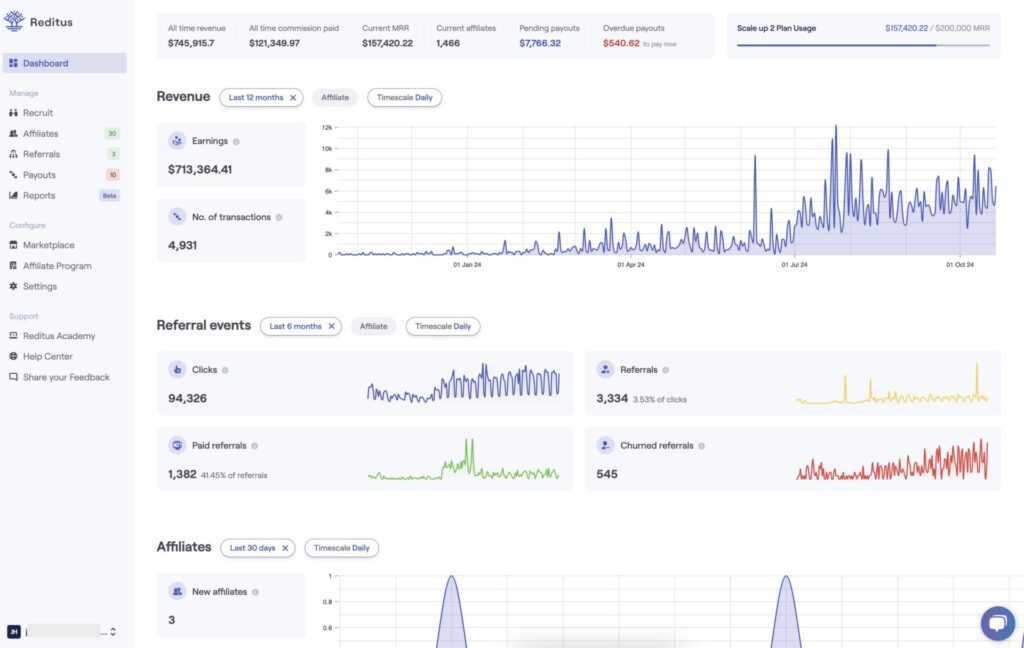Clear the Last 12 months revenue filter

click(x=293, y=98)
